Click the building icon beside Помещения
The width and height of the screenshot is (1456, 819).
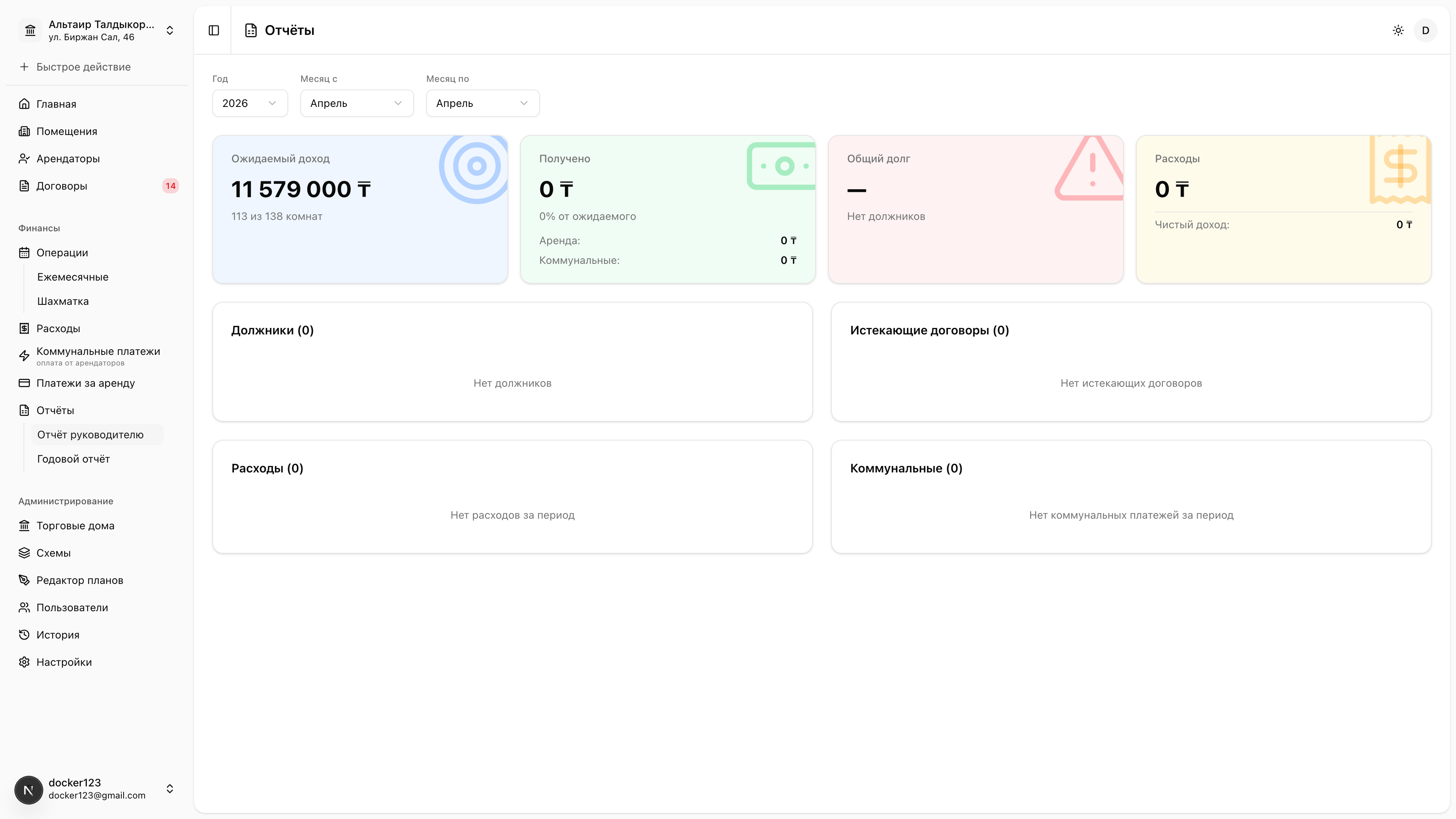(x=24, y=131)
